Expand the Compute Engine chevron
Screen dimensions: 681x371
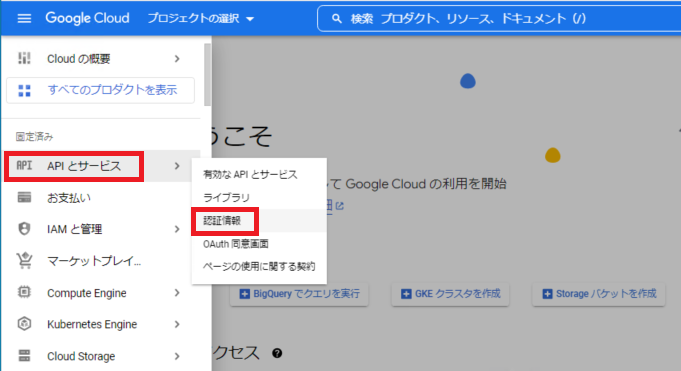tap(177, 293)
